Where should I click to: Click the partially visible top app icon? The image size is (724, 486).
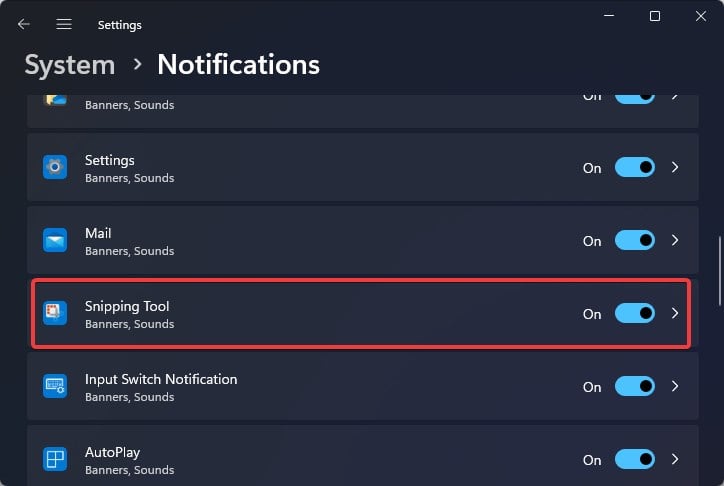54,100
